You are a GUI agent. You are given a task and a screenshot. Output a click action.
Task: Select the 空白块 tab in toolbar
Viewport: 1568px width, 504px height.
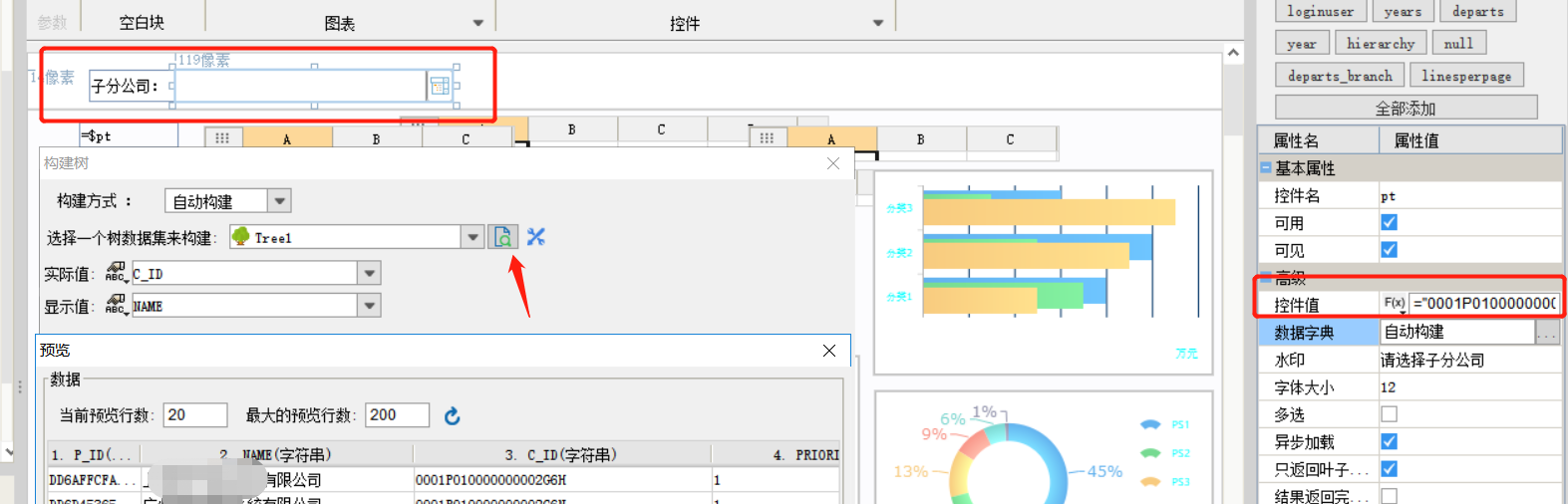pos(142,23)
